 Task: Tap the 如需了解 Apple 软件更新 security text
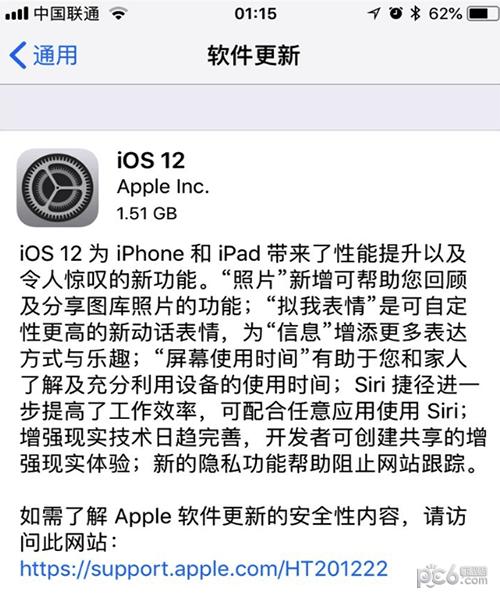(243, 529)
